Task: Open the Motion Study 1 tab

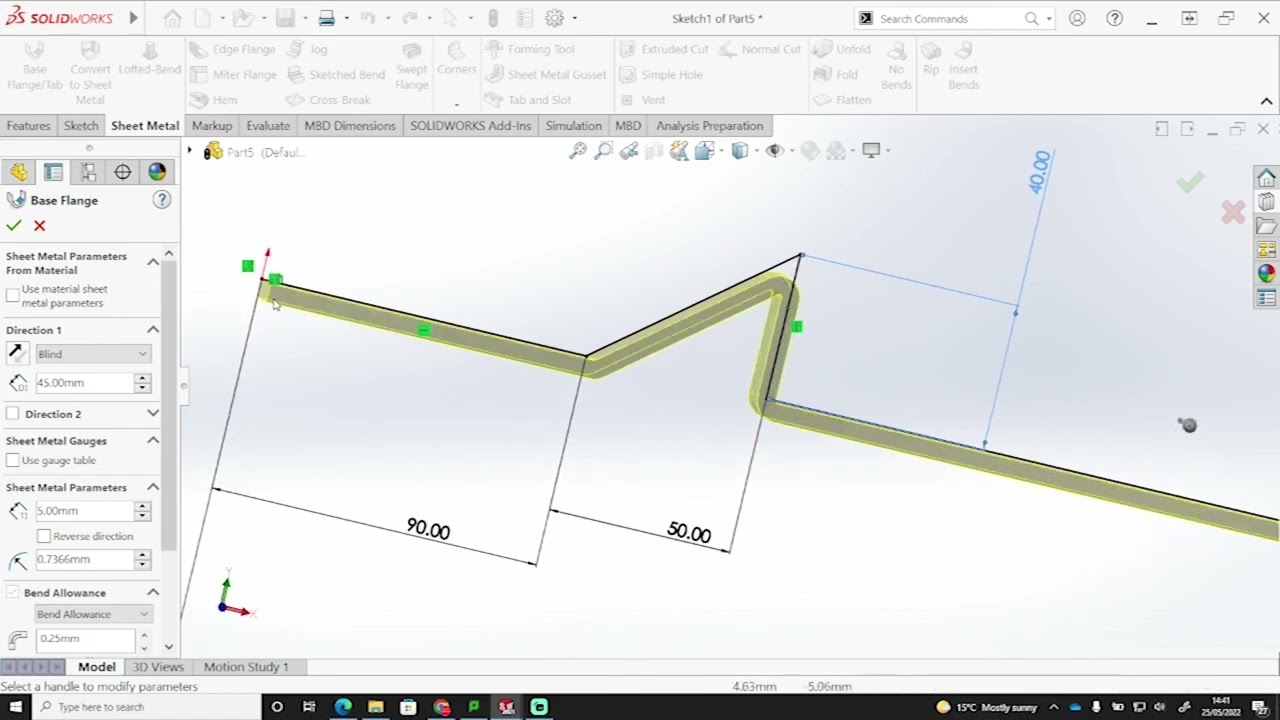Action: click(246, 667)
